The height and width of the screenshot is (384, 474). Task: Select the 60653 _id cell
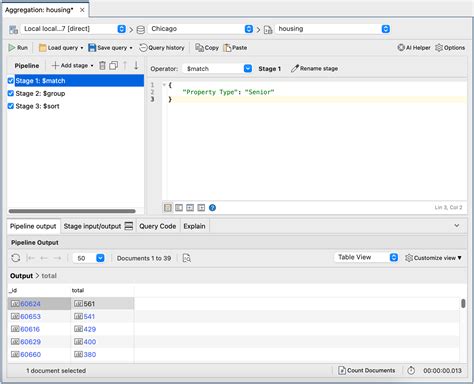(39, 316)
